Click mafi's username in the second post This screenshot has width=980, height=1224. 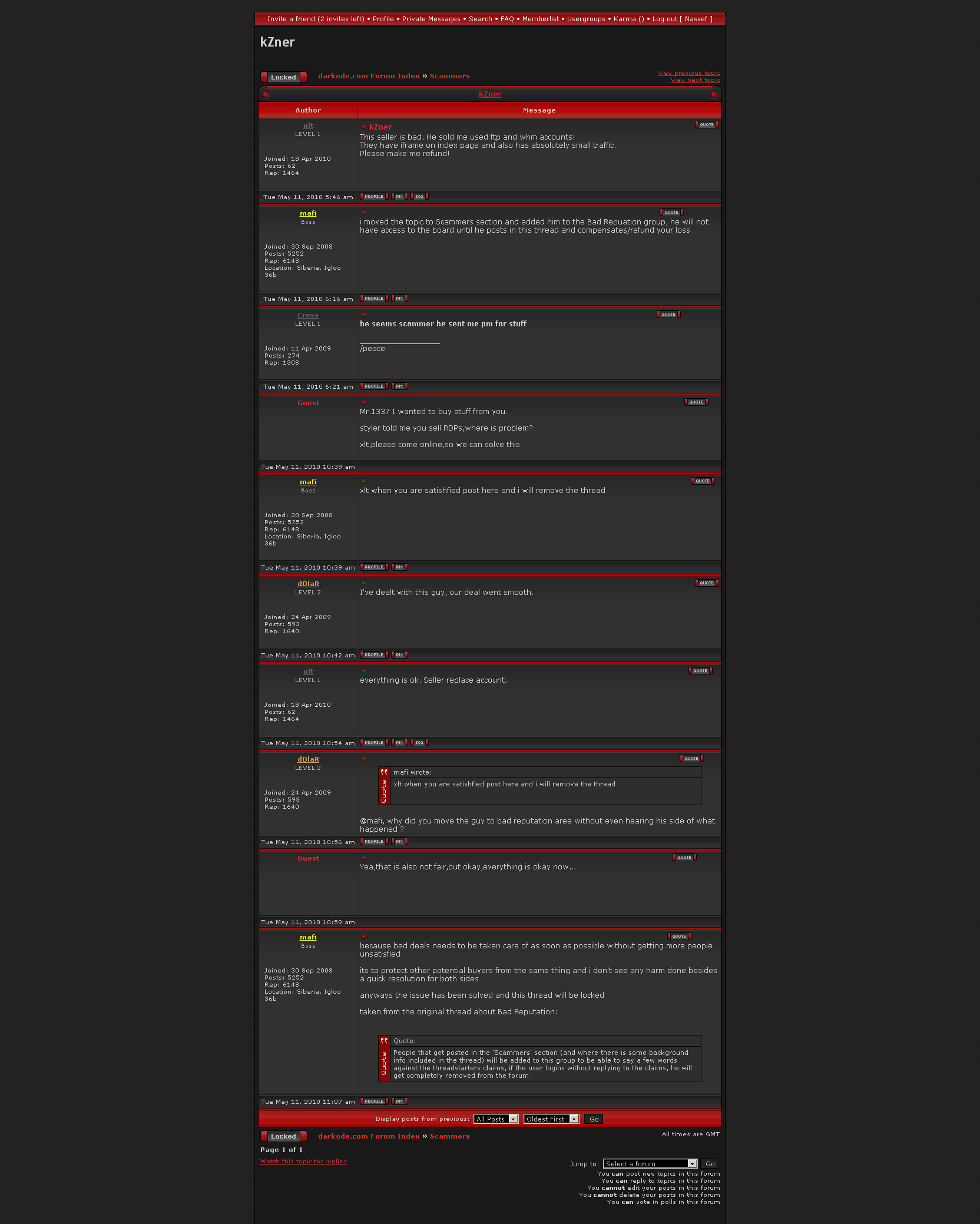pos(308,213)
